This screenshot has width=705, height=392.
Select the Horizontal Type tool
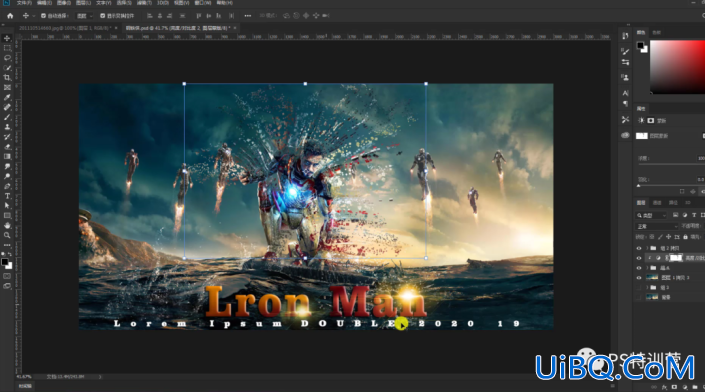7,196
